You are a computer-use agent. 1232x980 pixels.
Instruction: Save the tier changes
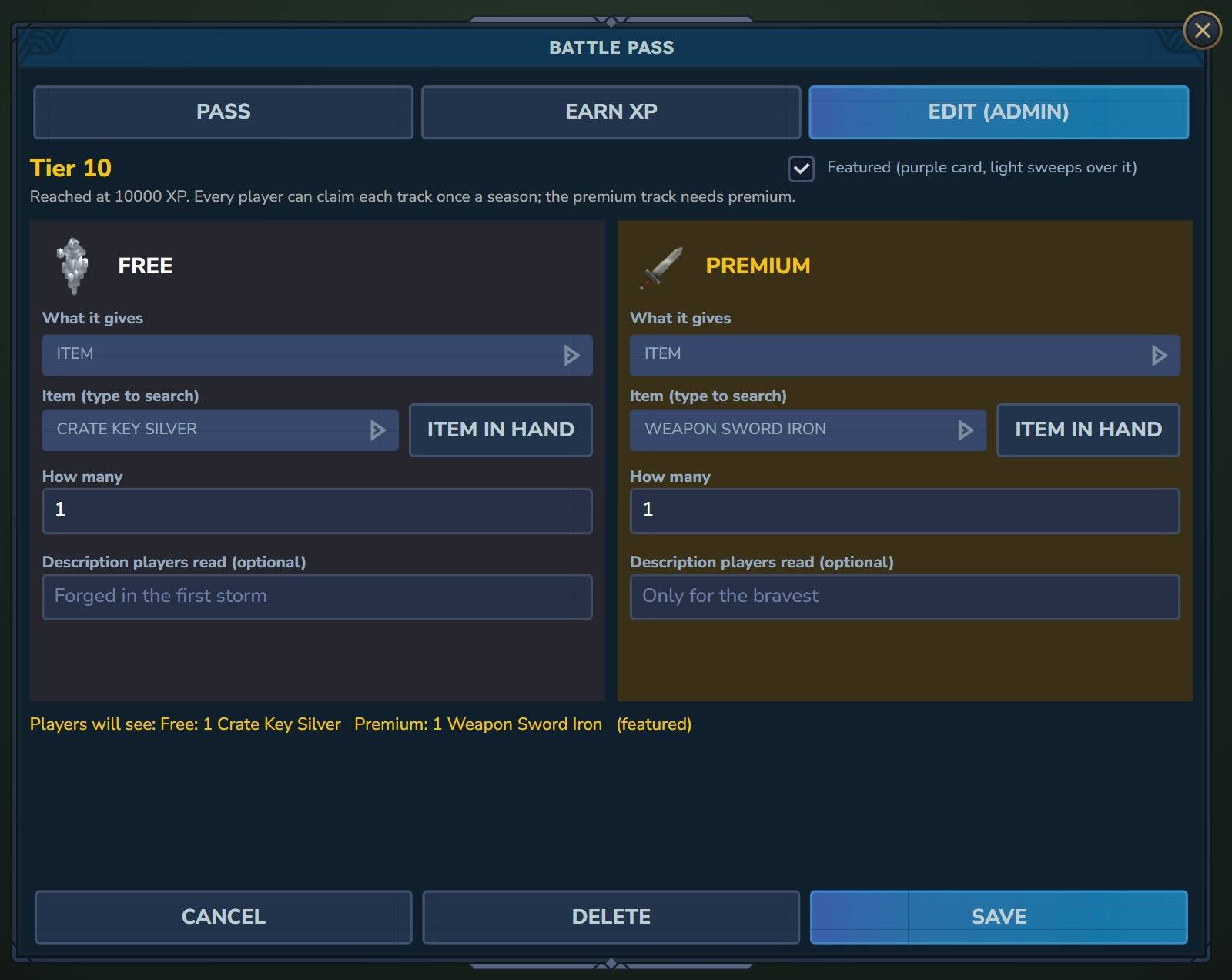pyautogui.click(x=999, y=917)
